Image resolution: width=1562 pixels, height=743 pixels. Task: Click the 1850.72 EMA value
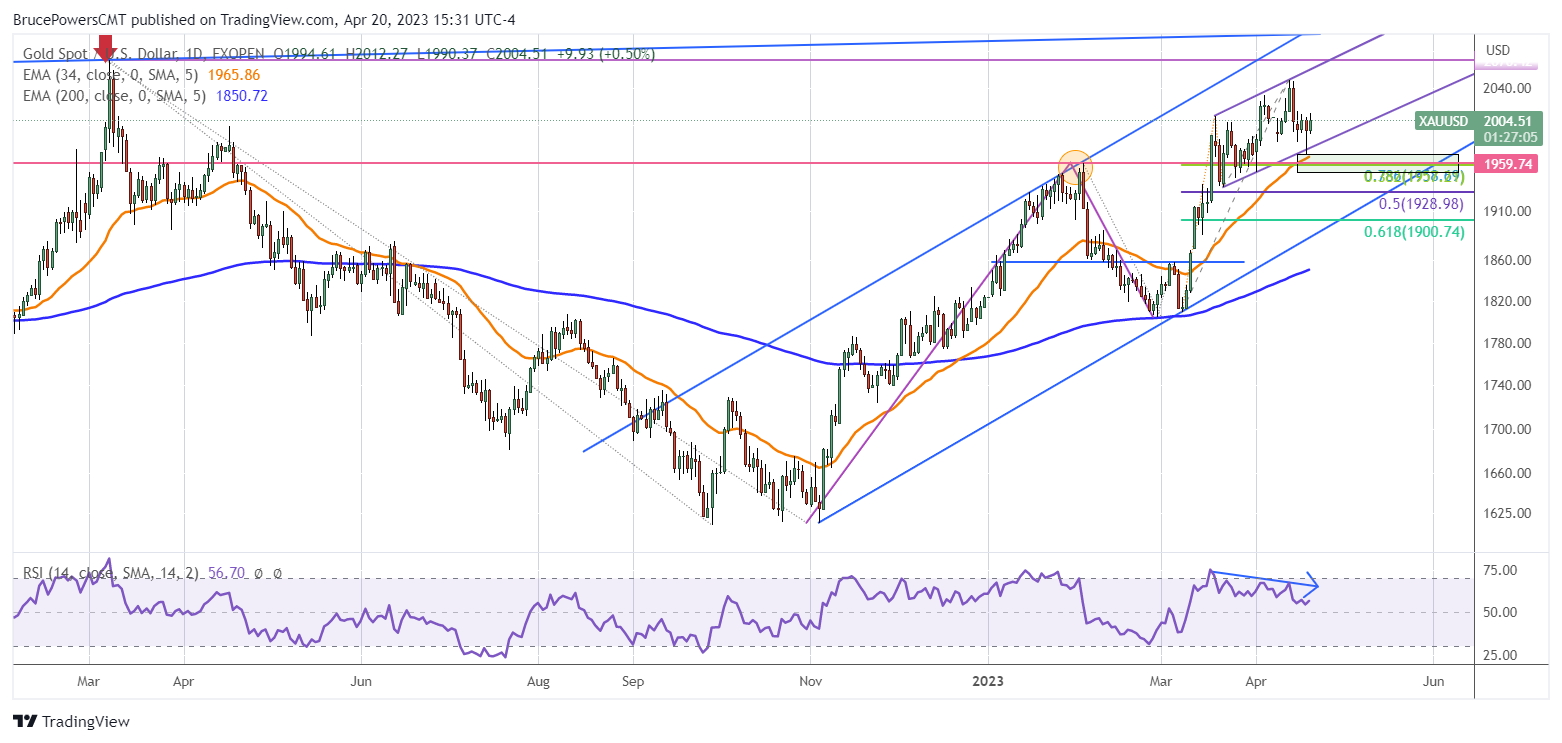(241, 96)
